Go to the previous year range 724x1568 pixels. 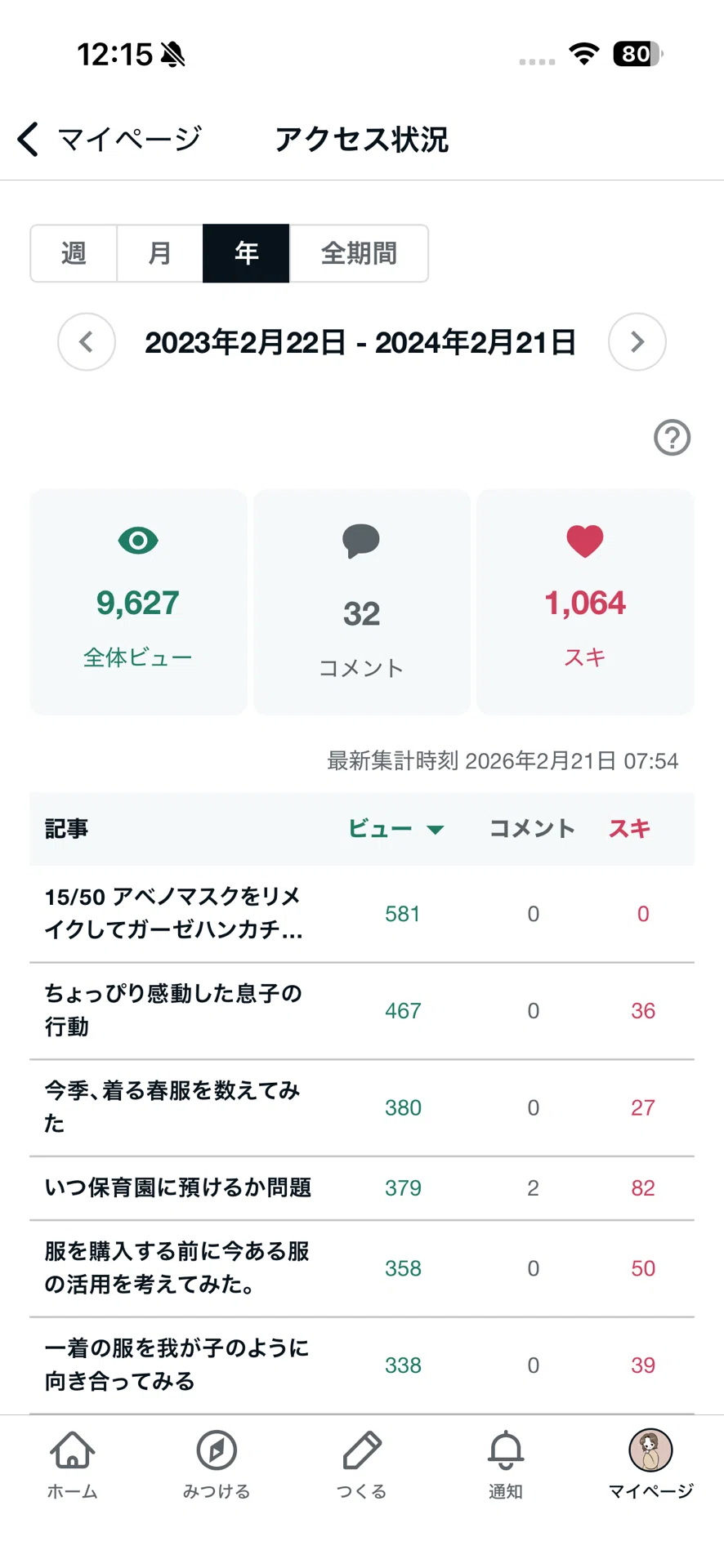pyautogui.click(x=87, y=341)
